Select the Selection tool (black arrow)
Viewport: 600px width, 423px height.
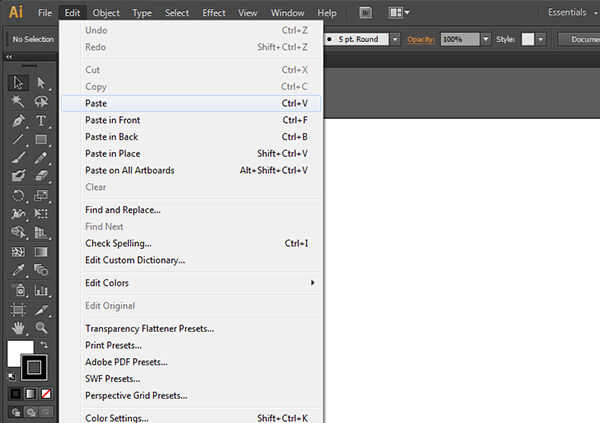click(18, 83)
